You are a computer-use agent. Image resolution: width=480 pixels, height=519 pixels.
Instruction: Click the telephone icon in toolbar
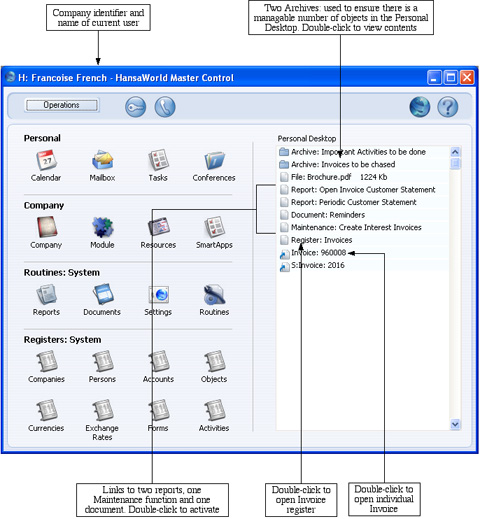tap(165, 107)
